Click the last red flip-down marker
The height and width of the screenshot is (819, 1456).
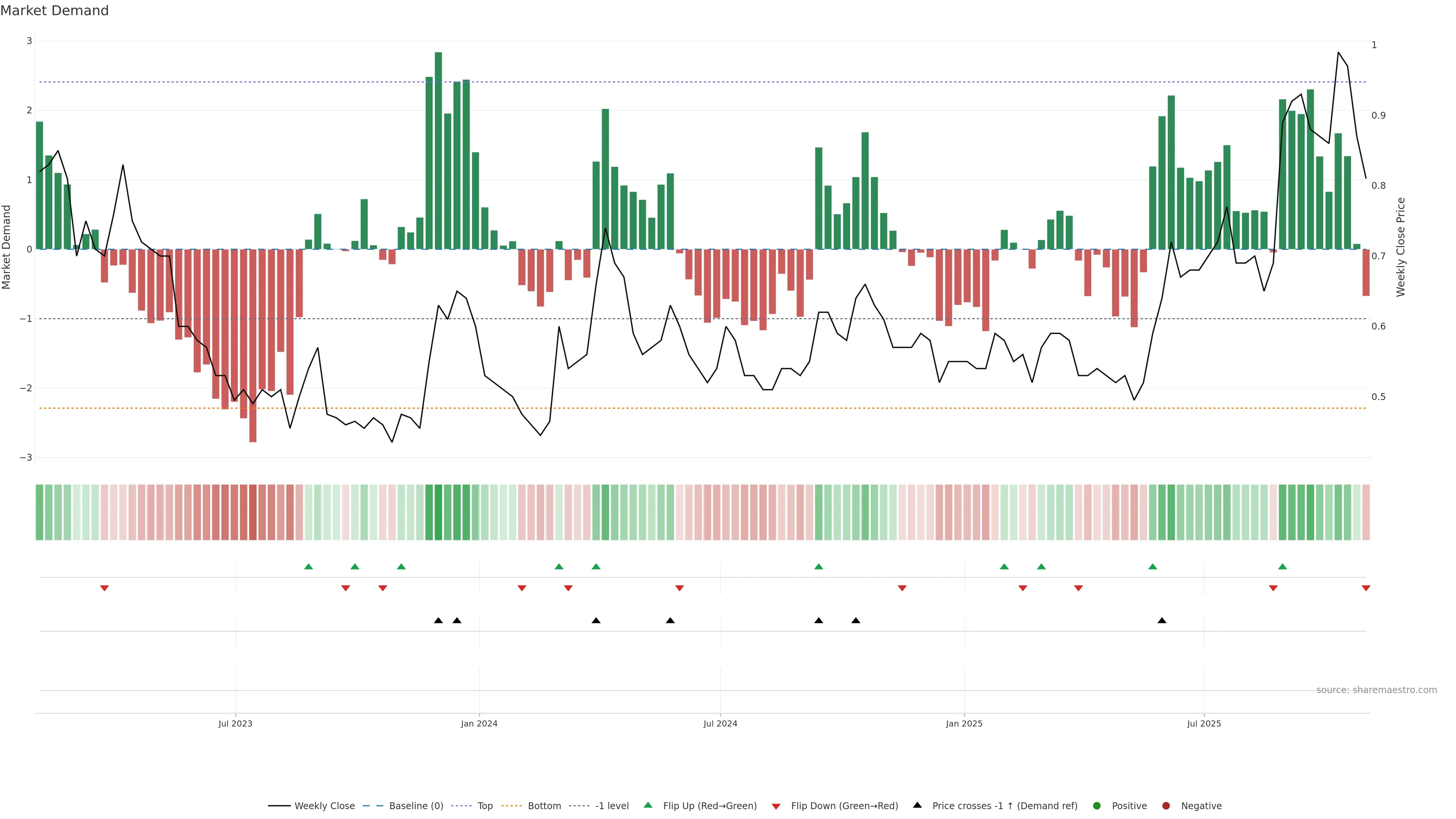pos(1366,588)
